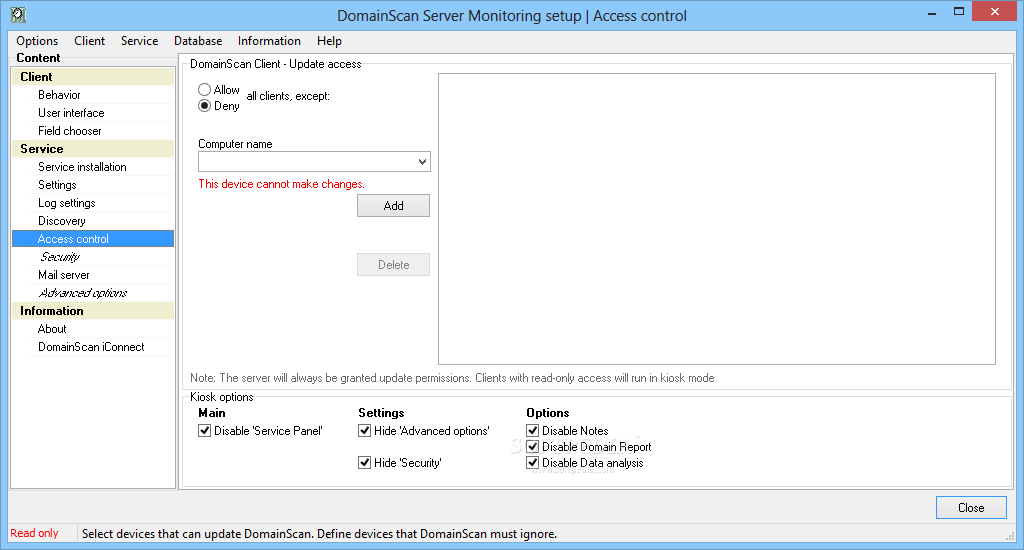
Task: Click the 'Read only' status bar indicator
Action: tap(34, 533)
